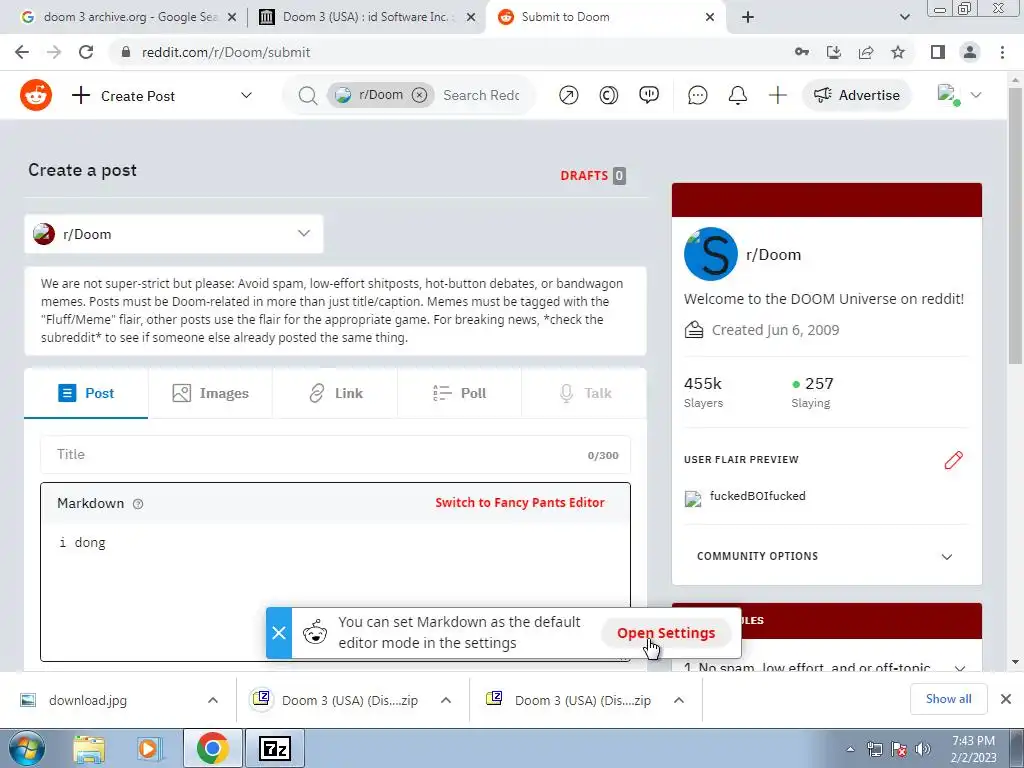Open the Reddit home logo
The width and height of the screenshot is (1024, 768).
[36, 95]
